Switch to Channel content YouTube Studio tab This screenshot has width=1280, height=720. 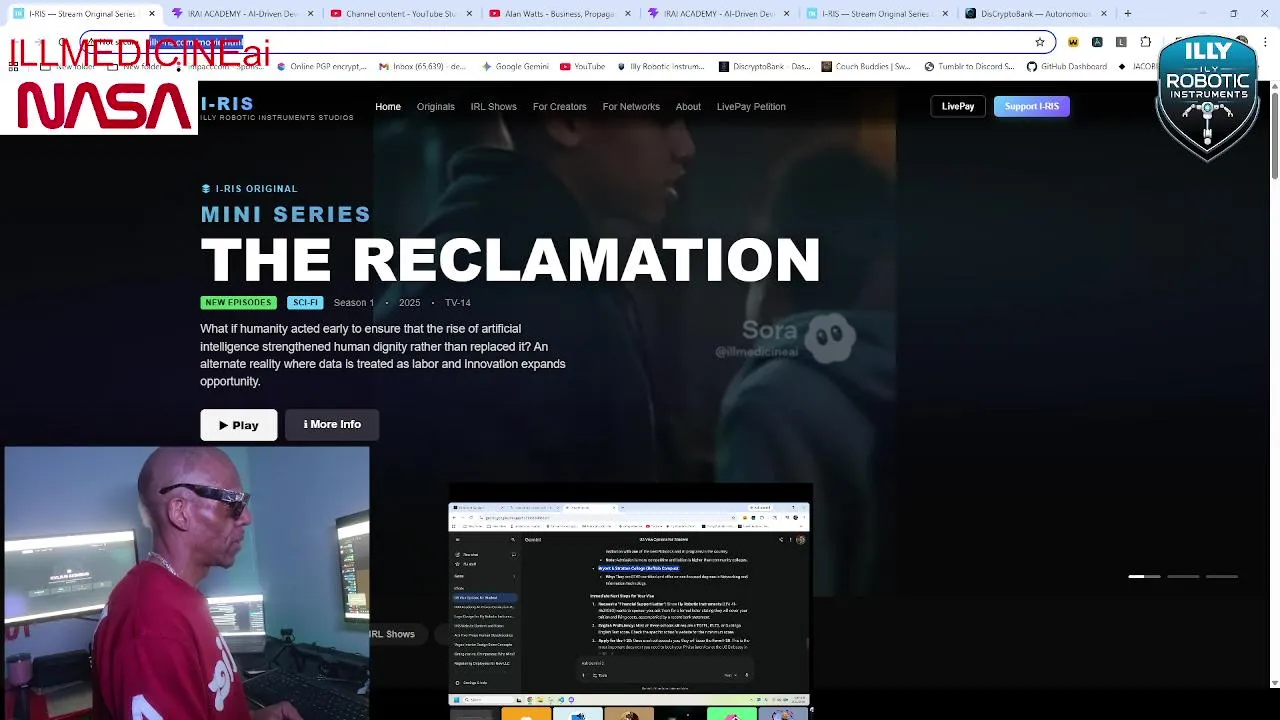tap(401, 14)
